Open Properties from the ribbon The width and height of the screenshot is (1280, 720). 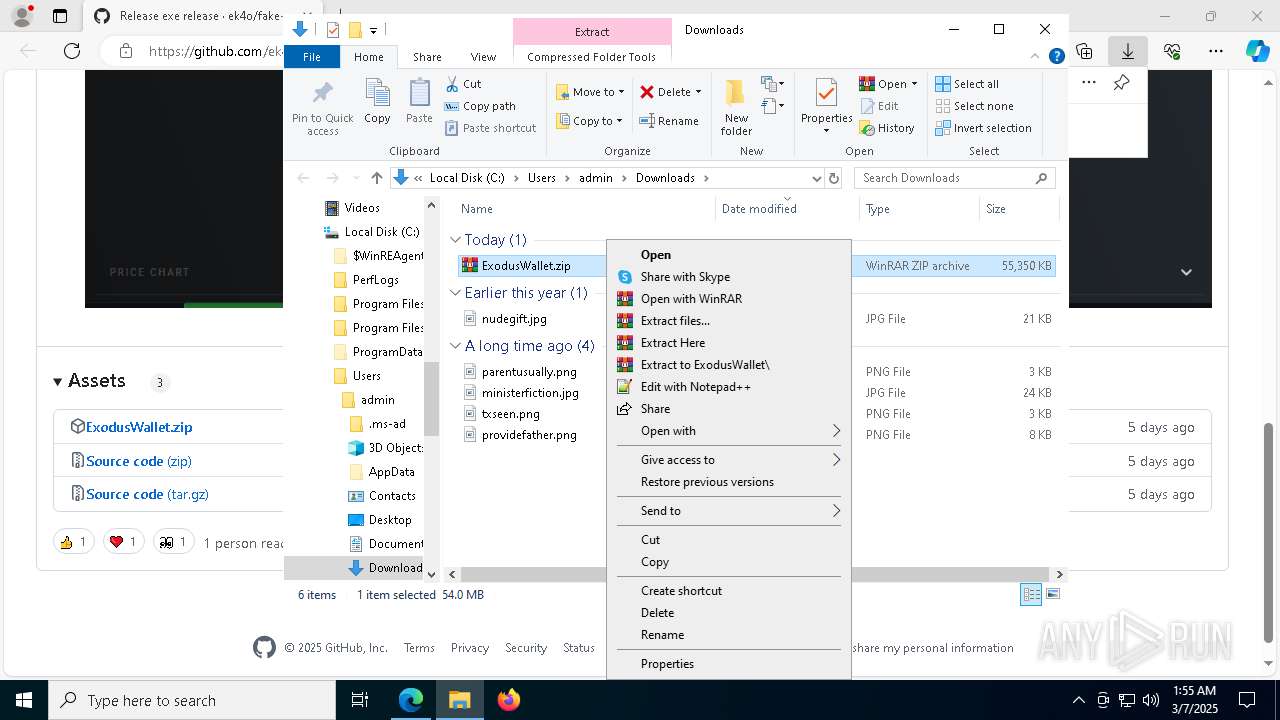point(826,104)
